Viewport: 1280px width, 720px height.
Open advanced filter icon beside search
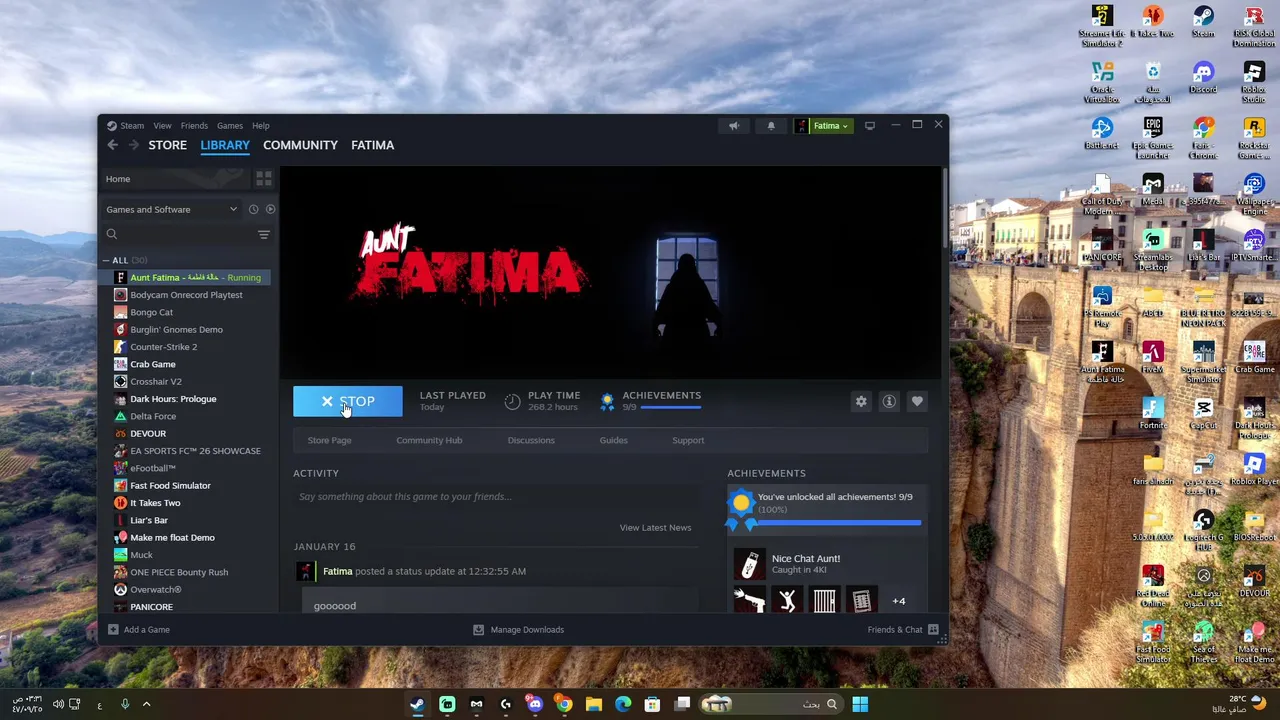[264, 234]
